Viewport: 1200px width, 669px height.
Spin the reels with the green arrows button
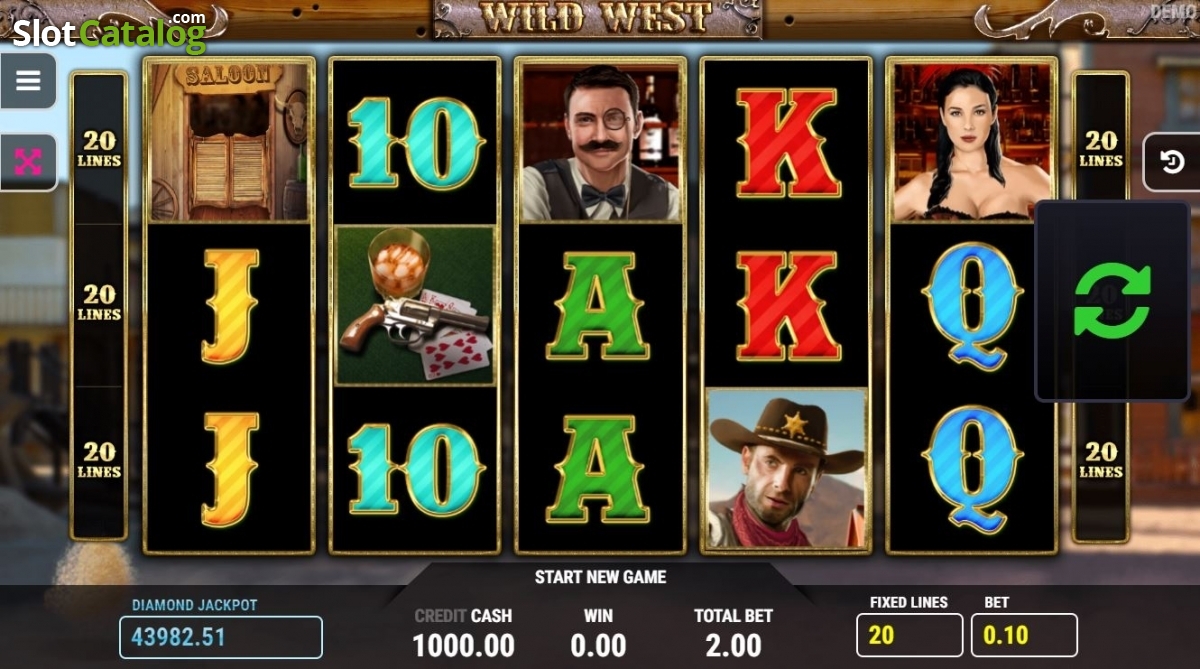(1112, 300)
